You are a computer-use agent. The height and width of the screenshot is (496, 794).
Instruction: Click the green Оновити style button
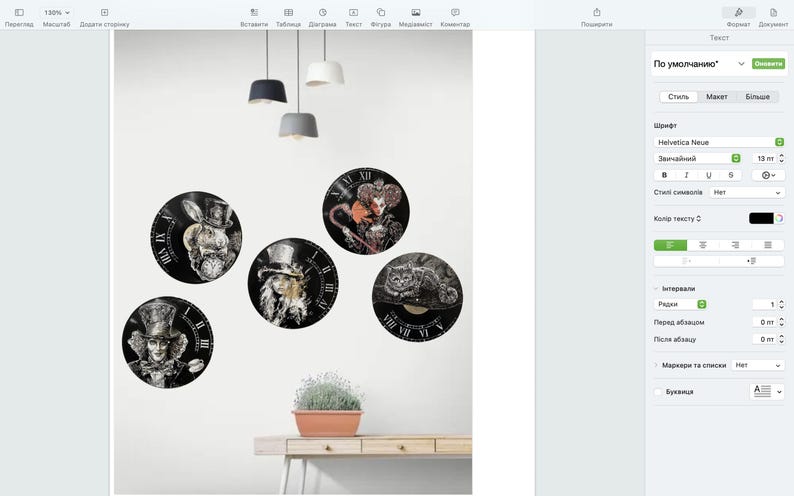point(768,64)
